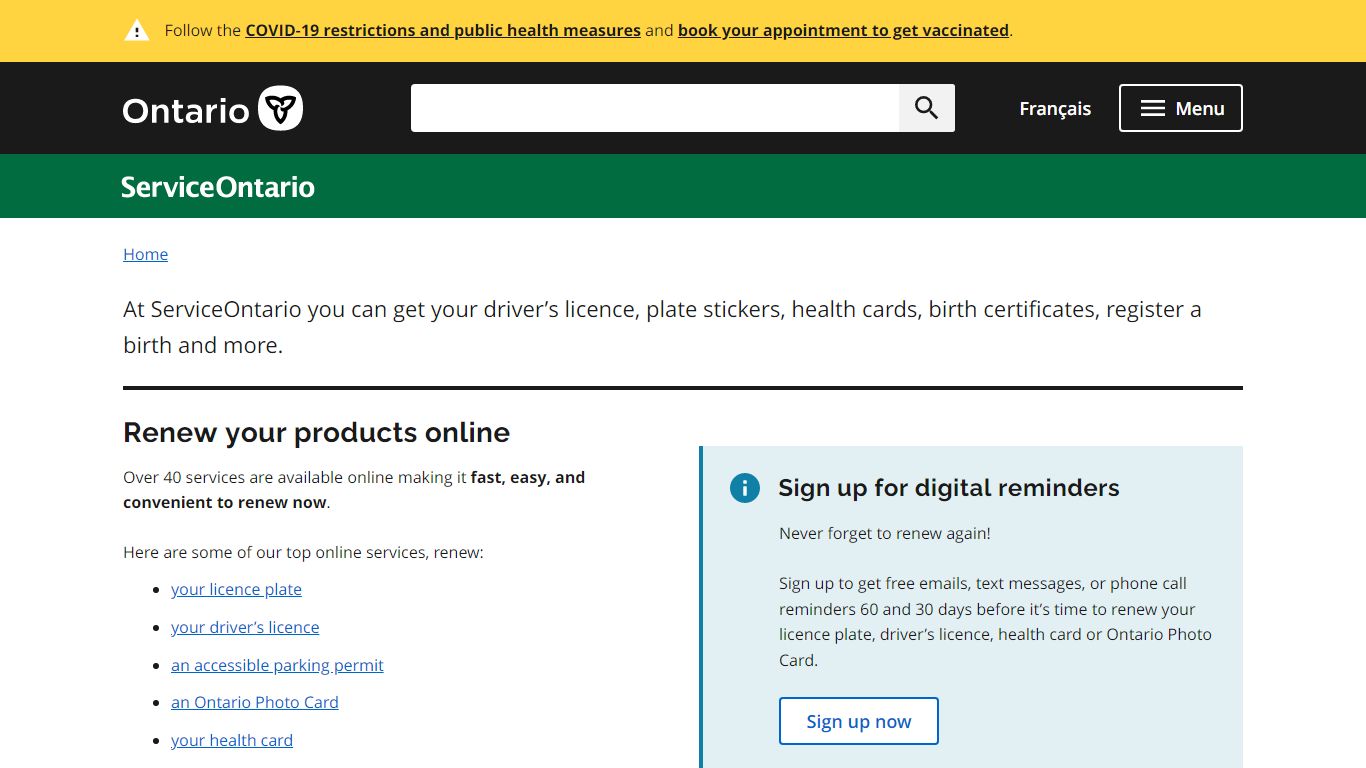The image size is (1366, 768).
Task: Open COVID-19 restrictions and public health measures link
Action: 443,30
